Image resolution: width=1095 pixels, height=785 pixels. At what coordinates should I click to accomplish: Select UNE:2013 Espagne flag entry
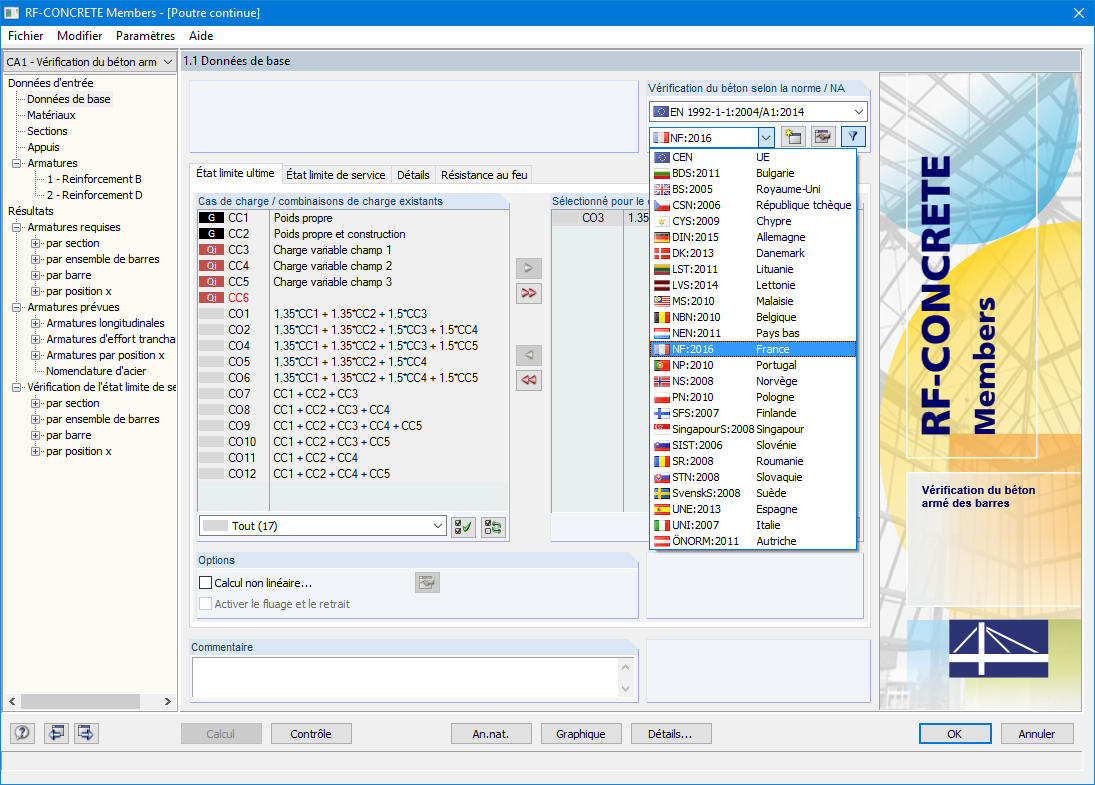[753, 509]
